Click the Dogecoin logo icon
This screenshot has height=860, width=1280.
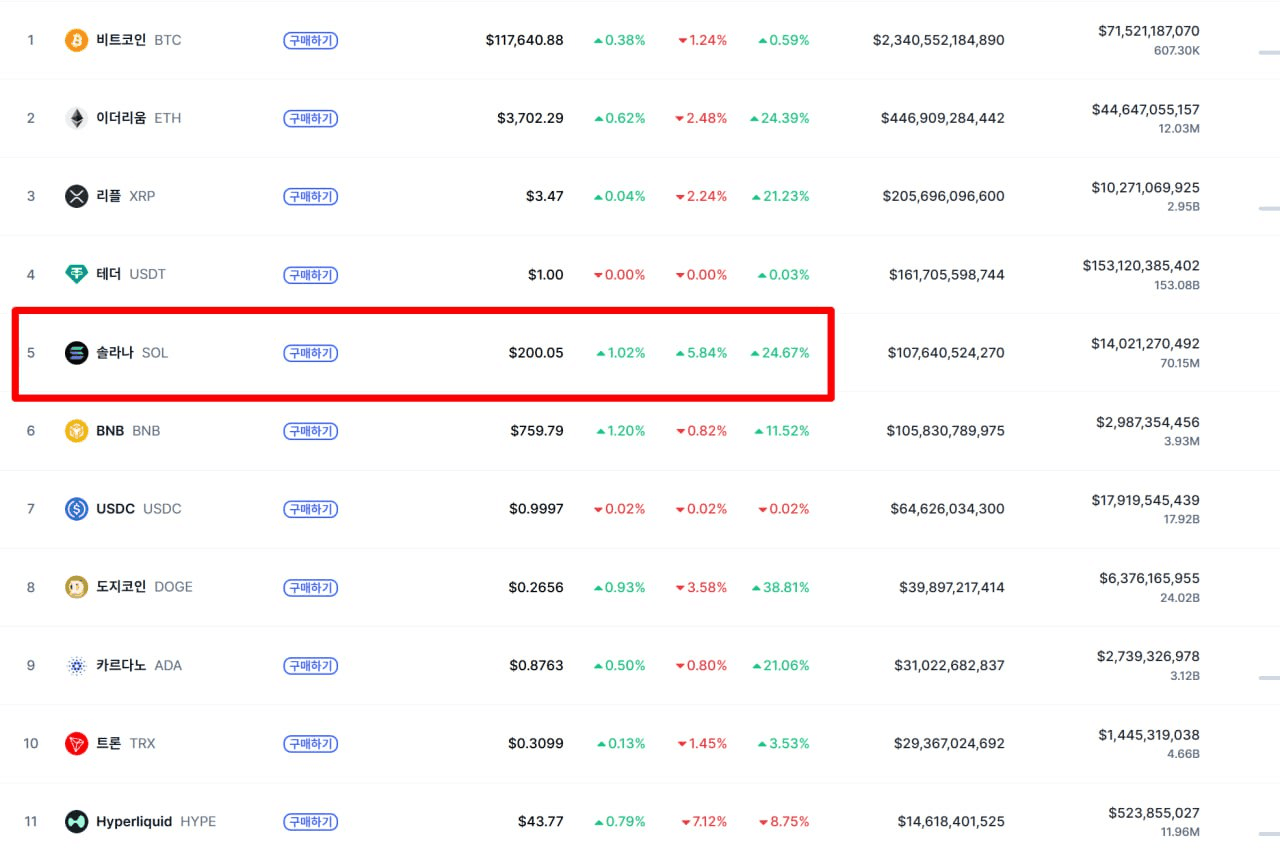pyautogui.click(x=77, y=587)
